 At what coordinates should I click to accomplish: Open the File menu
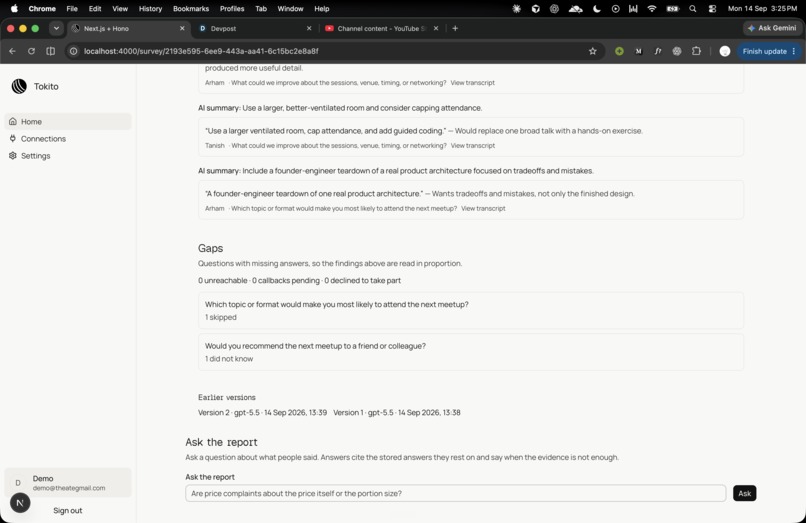[72, 8]
